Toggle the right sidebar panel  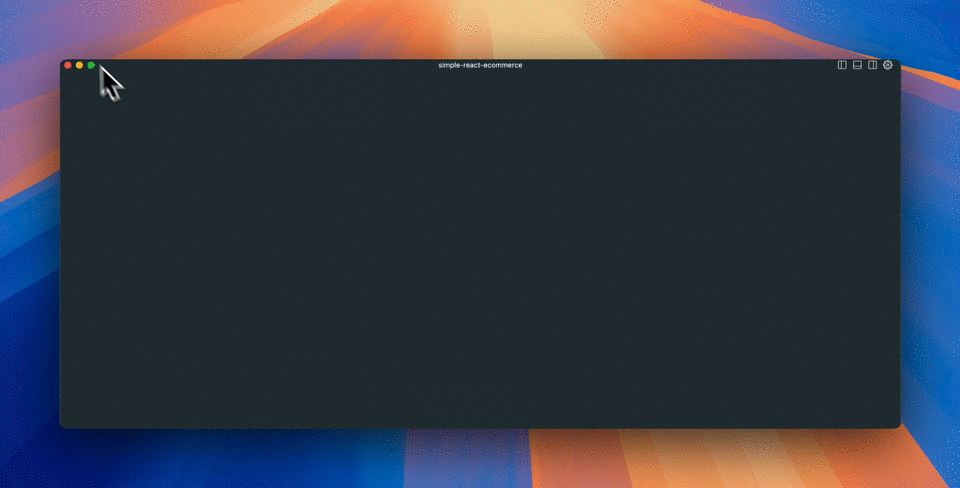(872, 65)
